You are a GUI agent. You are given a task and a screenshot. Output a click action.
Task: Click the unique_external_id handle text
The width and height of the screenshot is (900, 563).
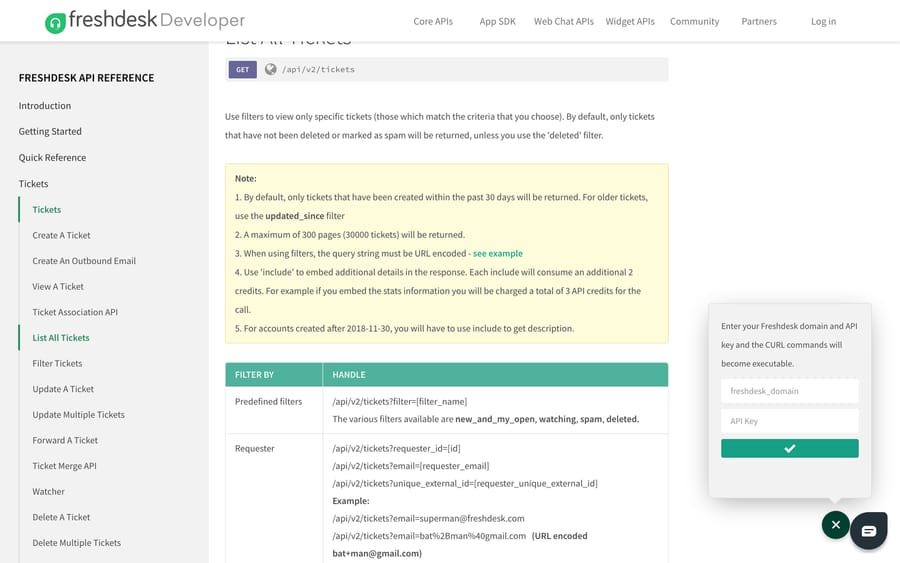pos(465,484)
